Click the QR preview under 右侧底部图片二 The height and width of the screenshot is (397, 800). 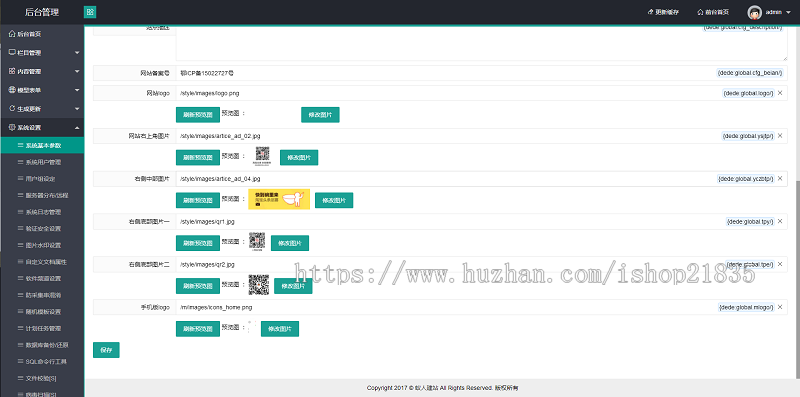tap(259, 285)
